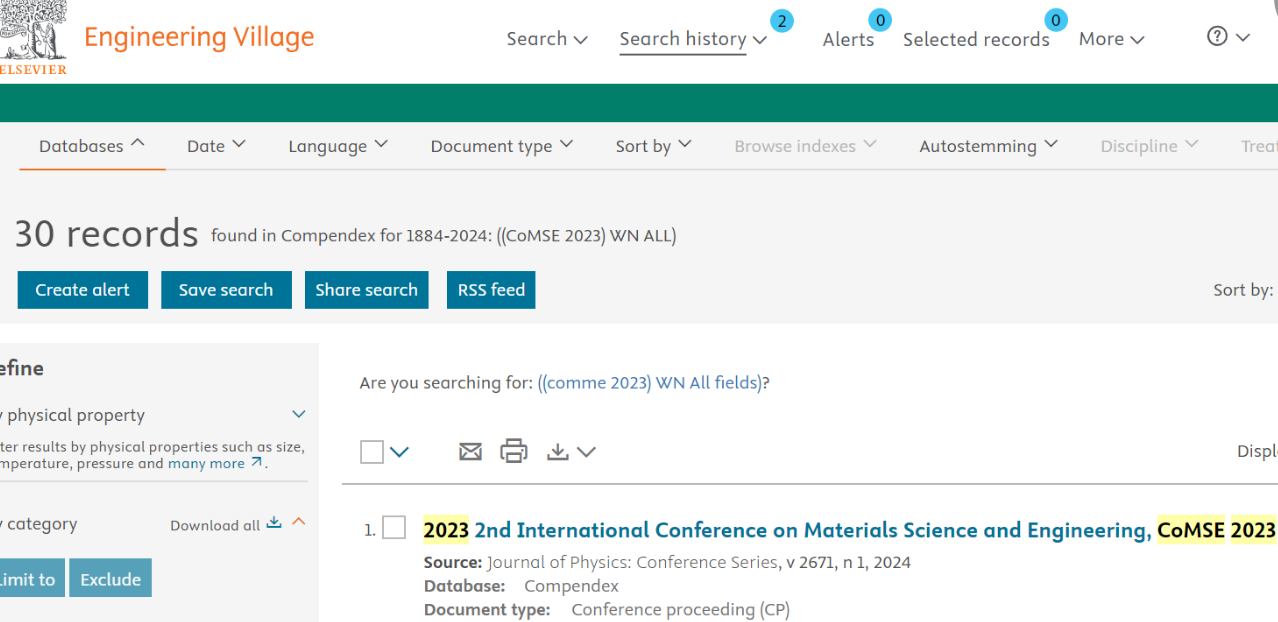Image resolution: width=1278 pixels, height=622 pixels.
Task: Tick the select-all results checkbox
Action: (372, 452)
